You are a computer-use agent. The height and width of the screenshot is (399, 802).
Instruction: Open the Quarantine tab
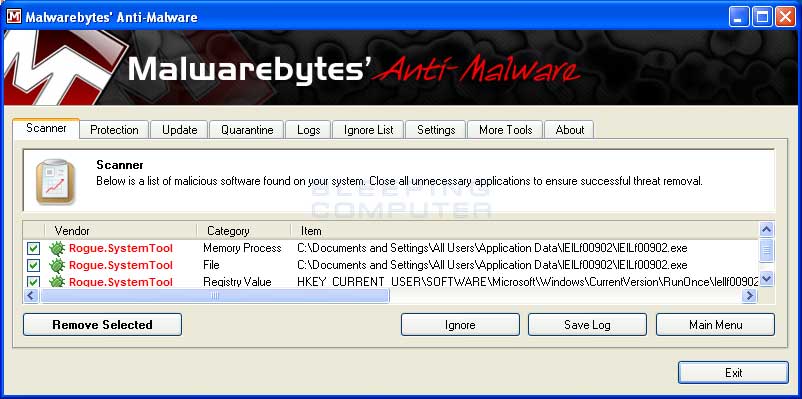[x=247, y=130]
